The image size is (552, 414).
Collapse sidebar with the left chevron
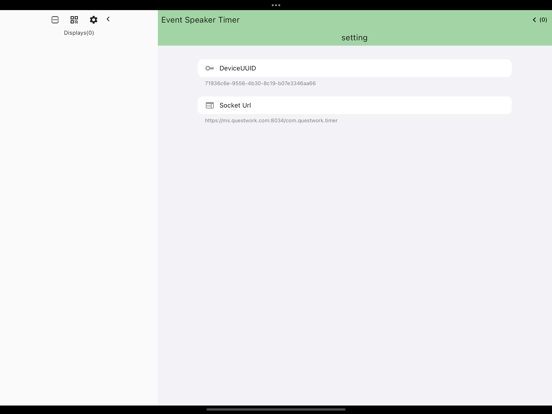click(108, 19)
